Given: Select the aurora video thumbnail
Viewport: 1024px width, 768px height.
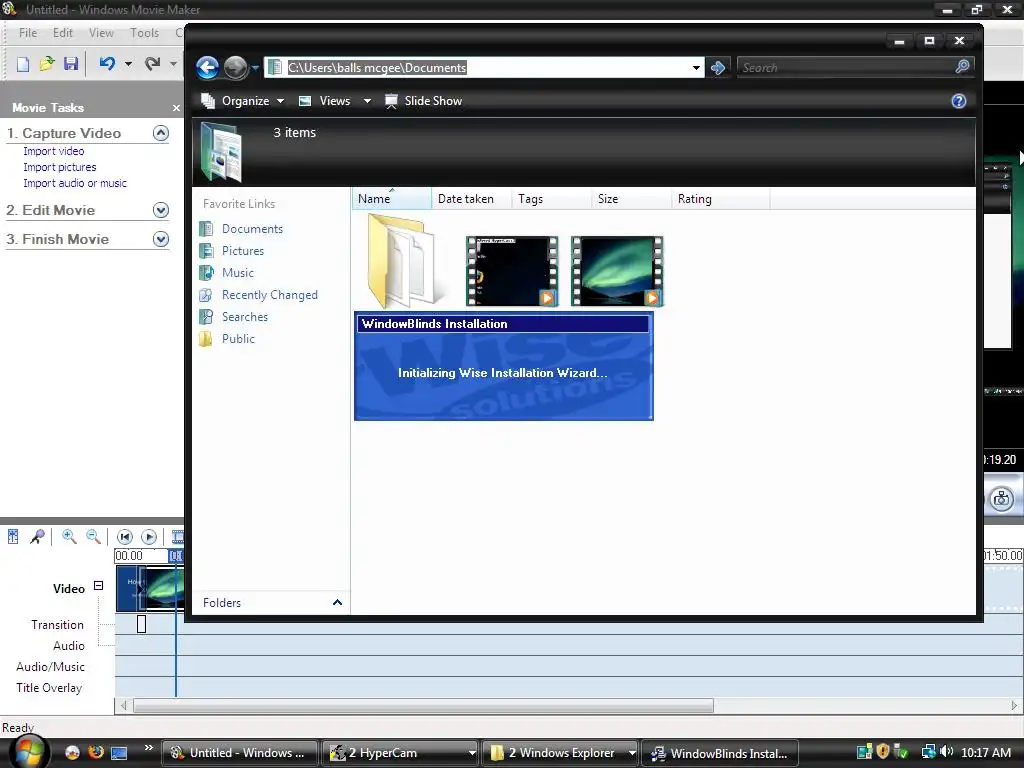Looking at the screenshot, I should coord(617,271).
